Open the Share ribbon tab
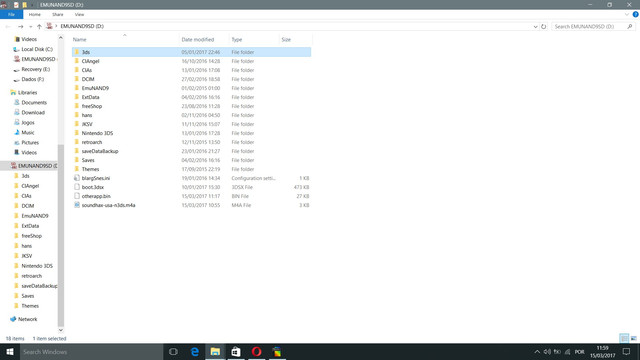Screen dimensions: 640x360 tap(58, 14)
